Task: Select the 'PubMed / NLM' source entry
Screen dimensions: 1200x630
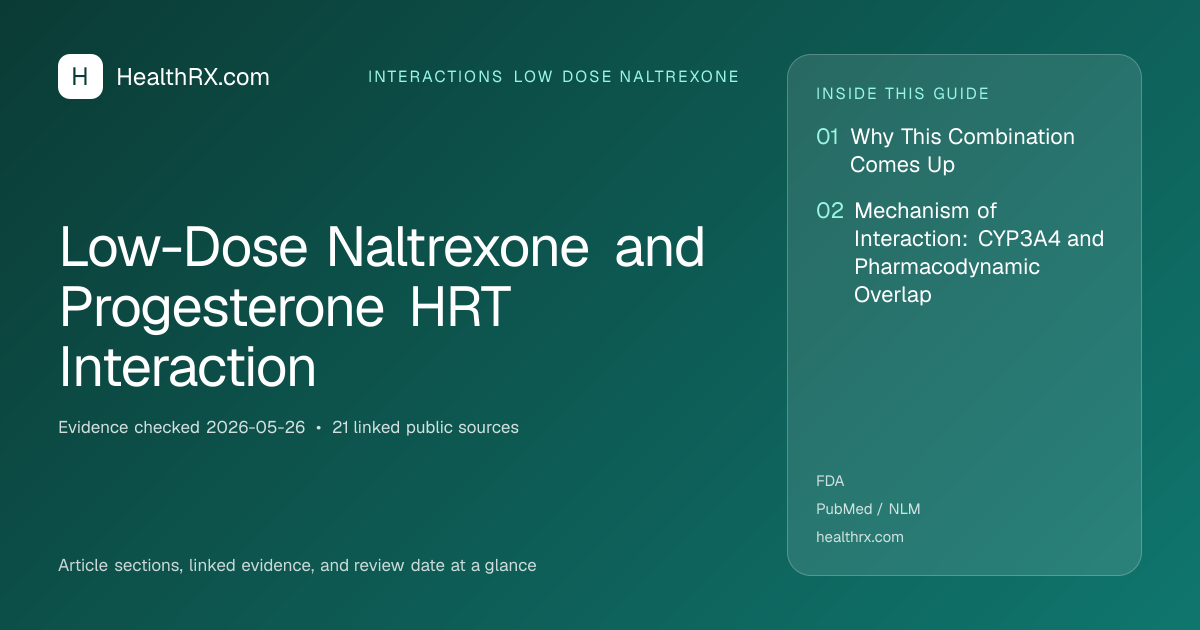Action: click(x=868, y=509)
